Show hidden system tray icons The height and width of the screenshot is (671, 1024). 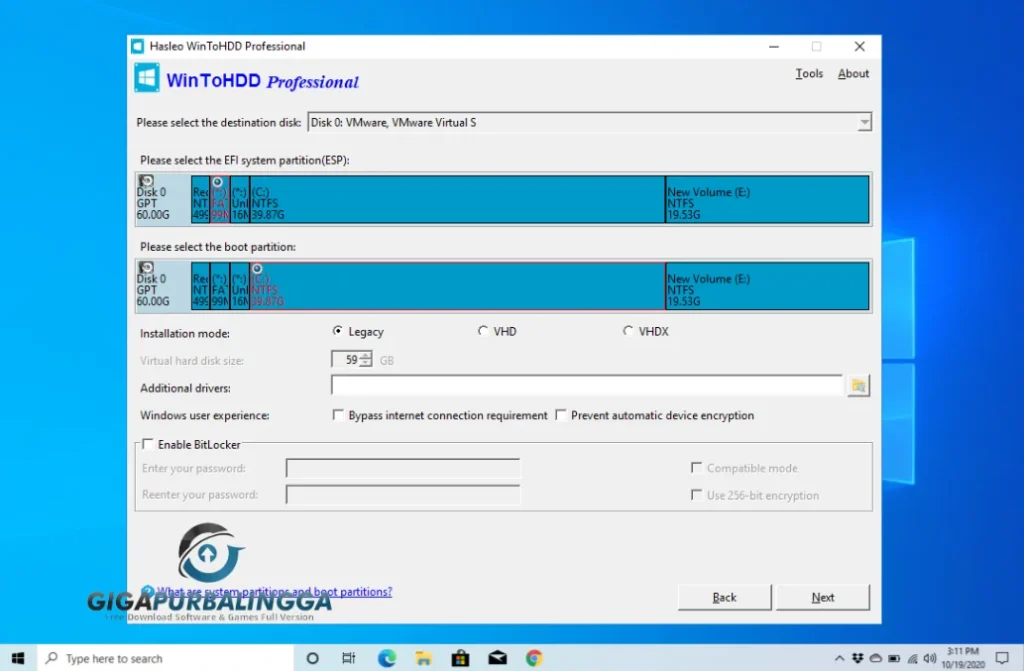click(x=838, y=658)
